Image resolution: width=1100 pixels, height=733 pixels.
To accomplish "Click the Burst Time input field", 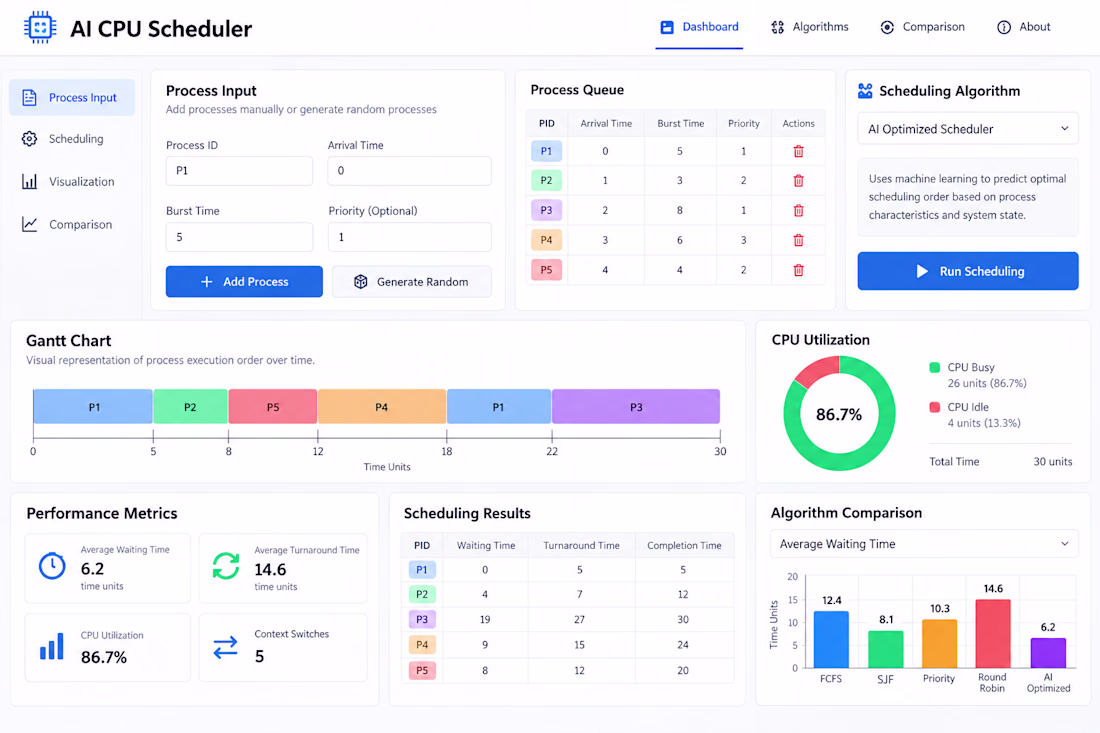I will click(239, 237).
